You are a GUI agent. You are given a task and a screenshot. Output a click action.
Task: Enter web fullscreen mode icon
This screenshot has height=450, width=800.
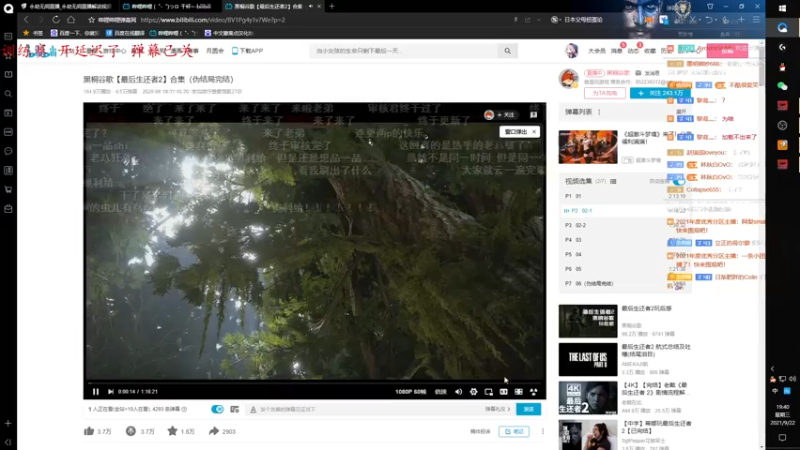point(518,392)
